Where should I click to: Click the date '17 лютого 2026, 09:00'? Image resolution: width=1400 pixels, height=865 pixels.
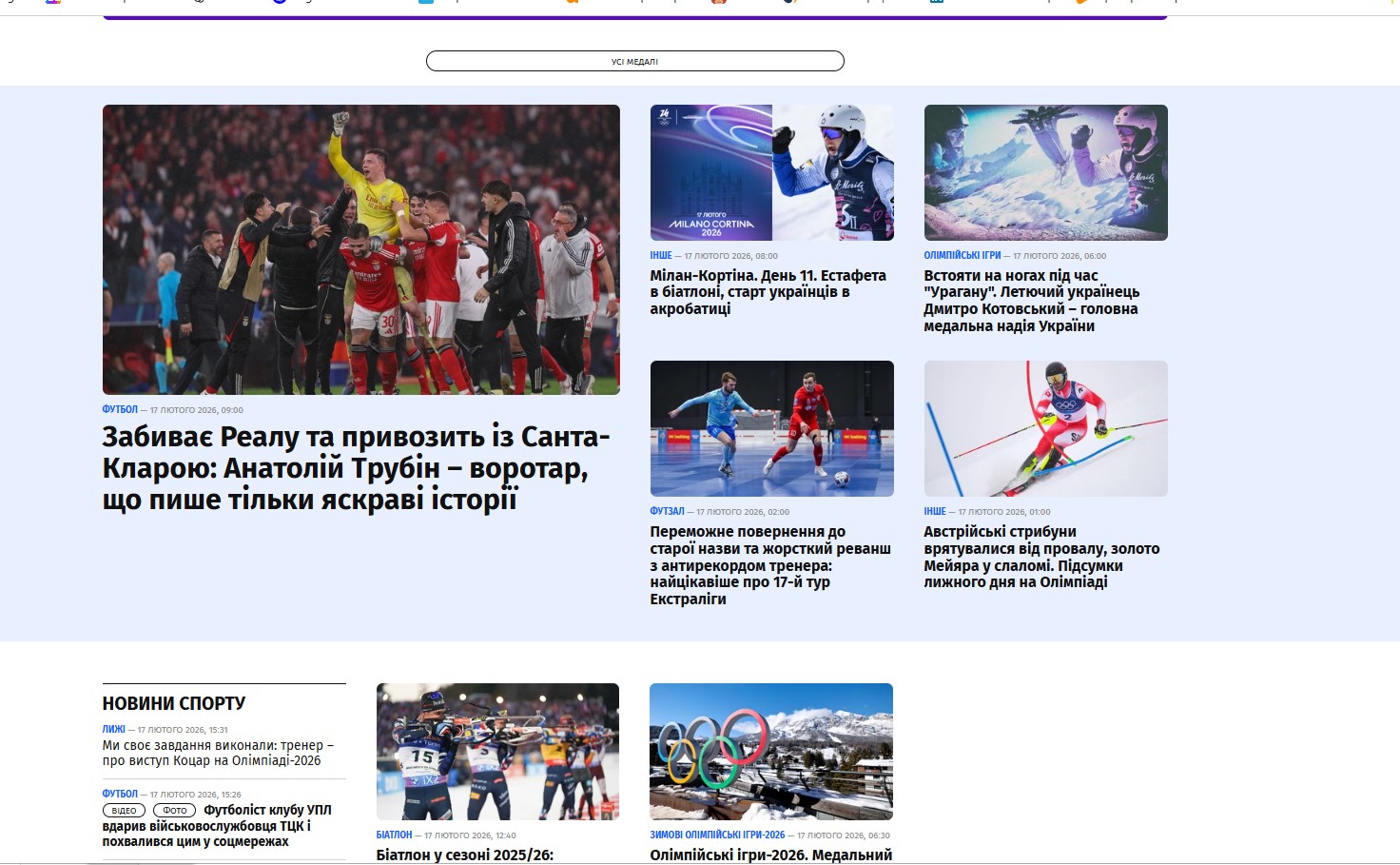[197, 410]
